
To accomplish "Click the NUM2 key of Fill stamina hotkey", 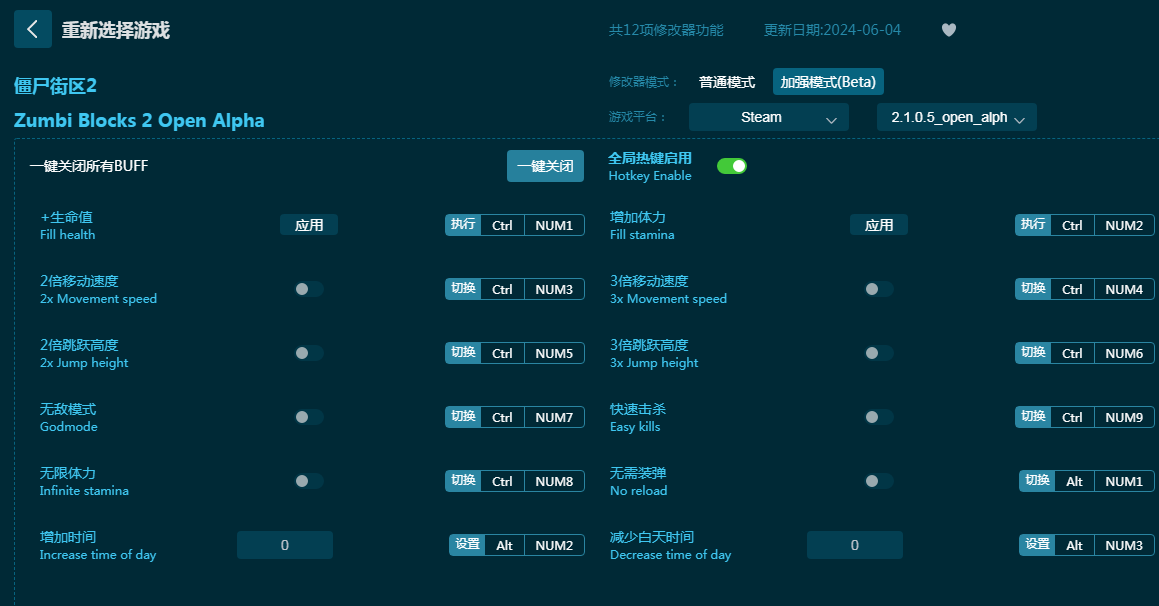I will [x=1124, y=225].
